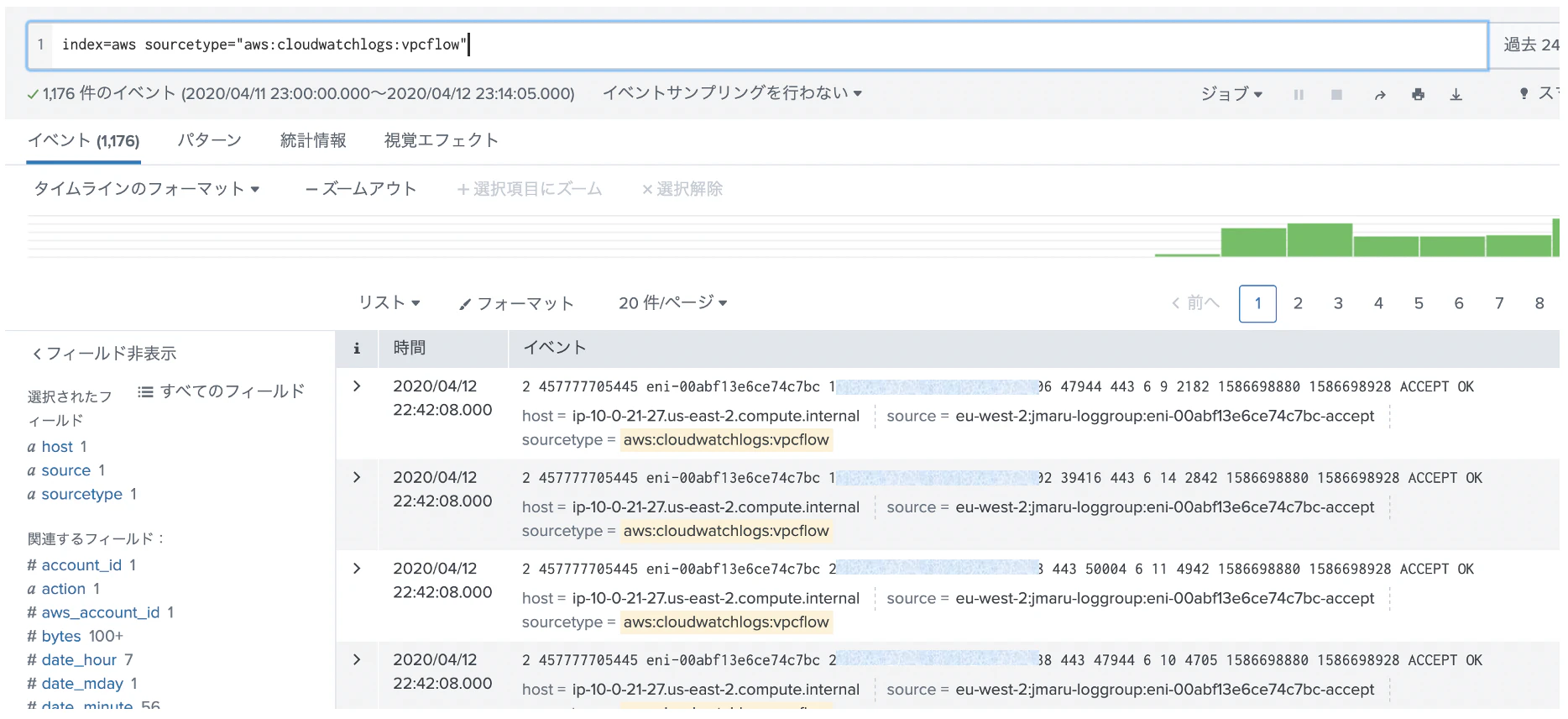Open the 20 件/ページ dropdown

pos(672,303)
